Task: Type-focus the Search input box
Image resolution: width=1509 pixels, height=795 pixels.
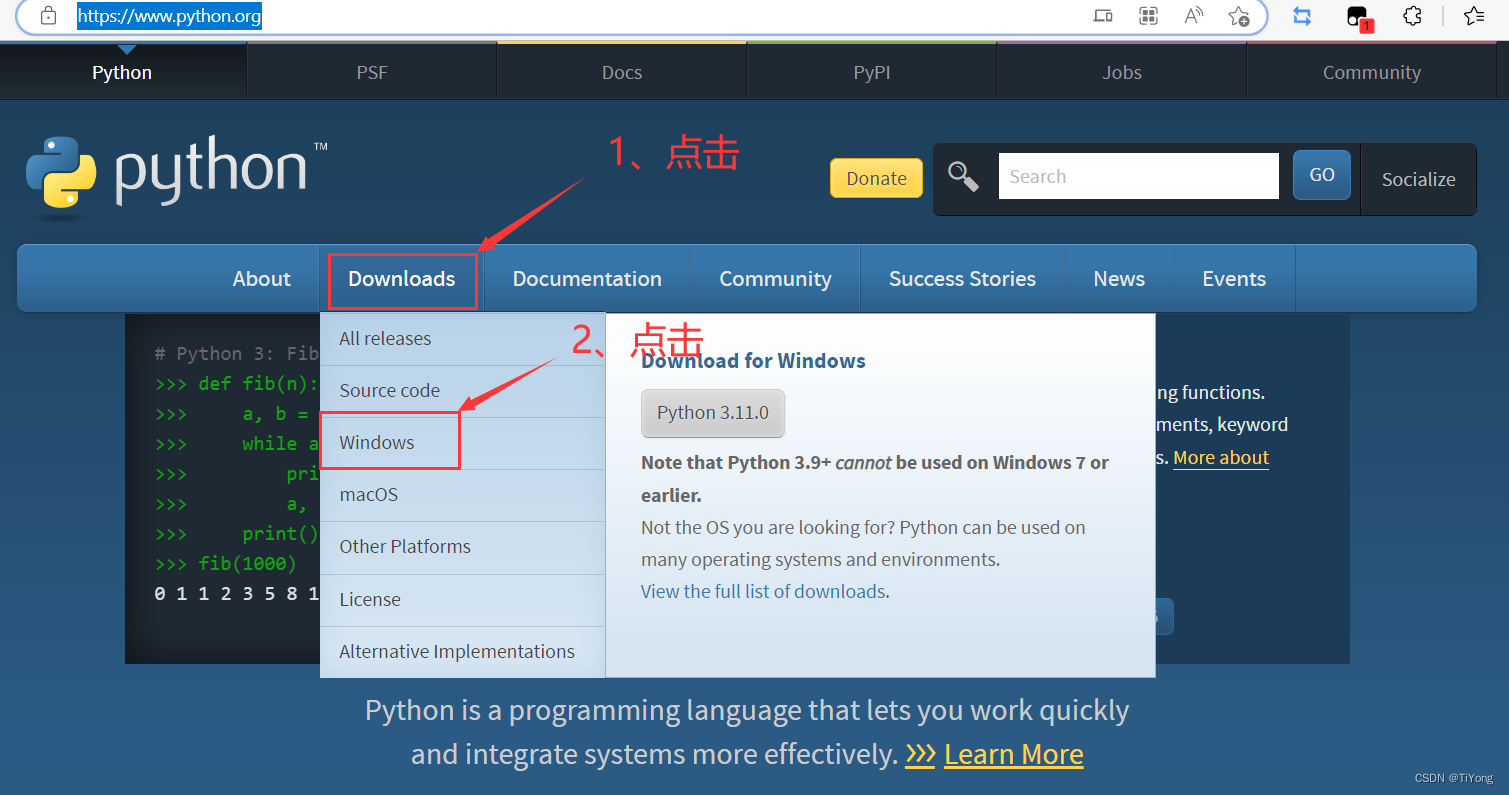Action: click(x=1138, y=176)
